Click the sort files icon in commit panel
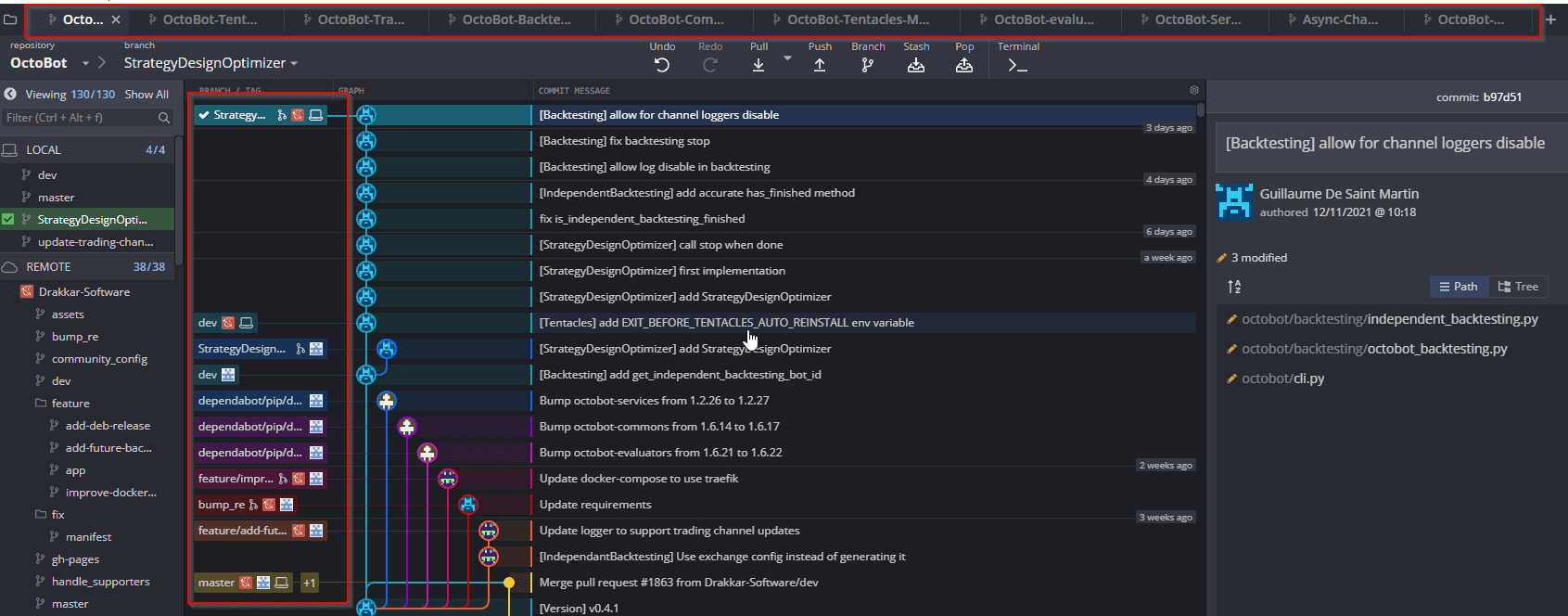The width and height of the screenshot is (1568, 616). click(x=1234, y=287)
